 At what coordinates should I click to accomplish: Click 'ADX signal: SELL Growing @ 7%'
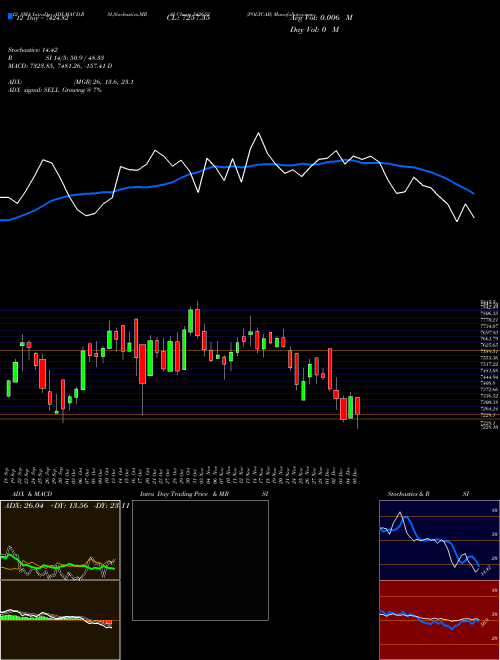55,90
